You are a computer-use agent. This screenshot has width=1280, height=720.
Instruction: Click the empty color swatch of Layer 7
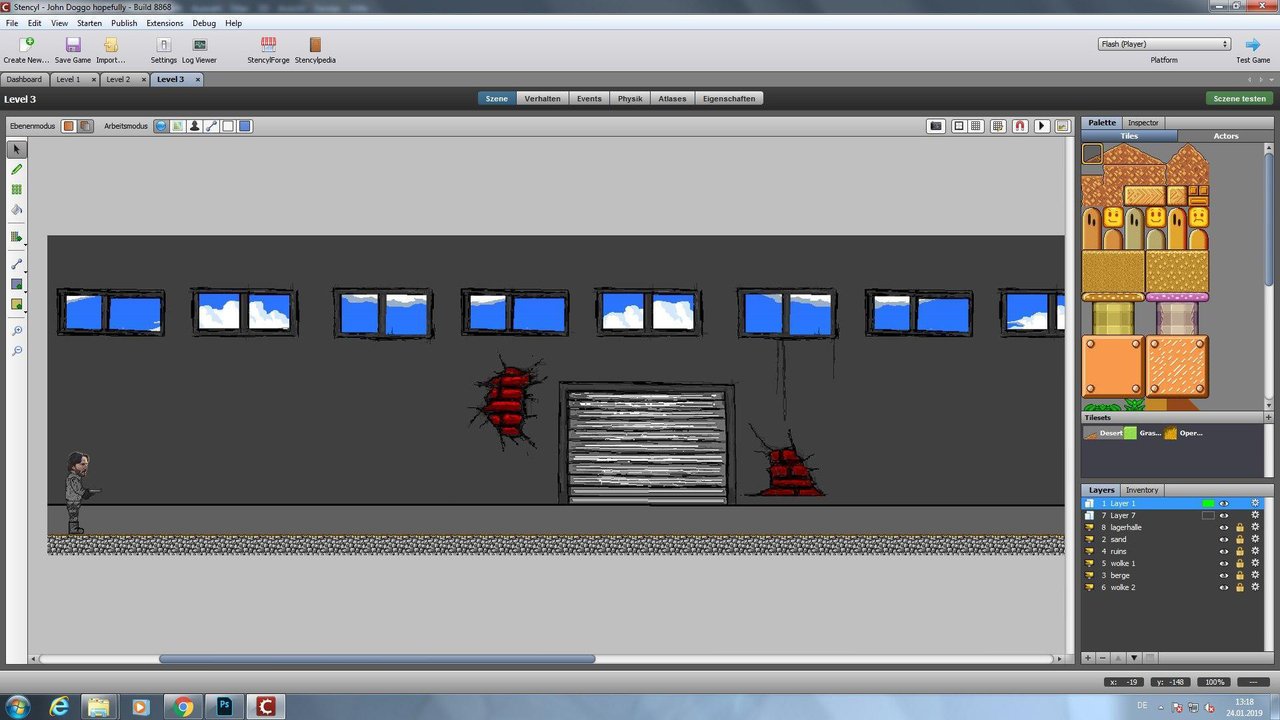click(x=1208, y=515)
